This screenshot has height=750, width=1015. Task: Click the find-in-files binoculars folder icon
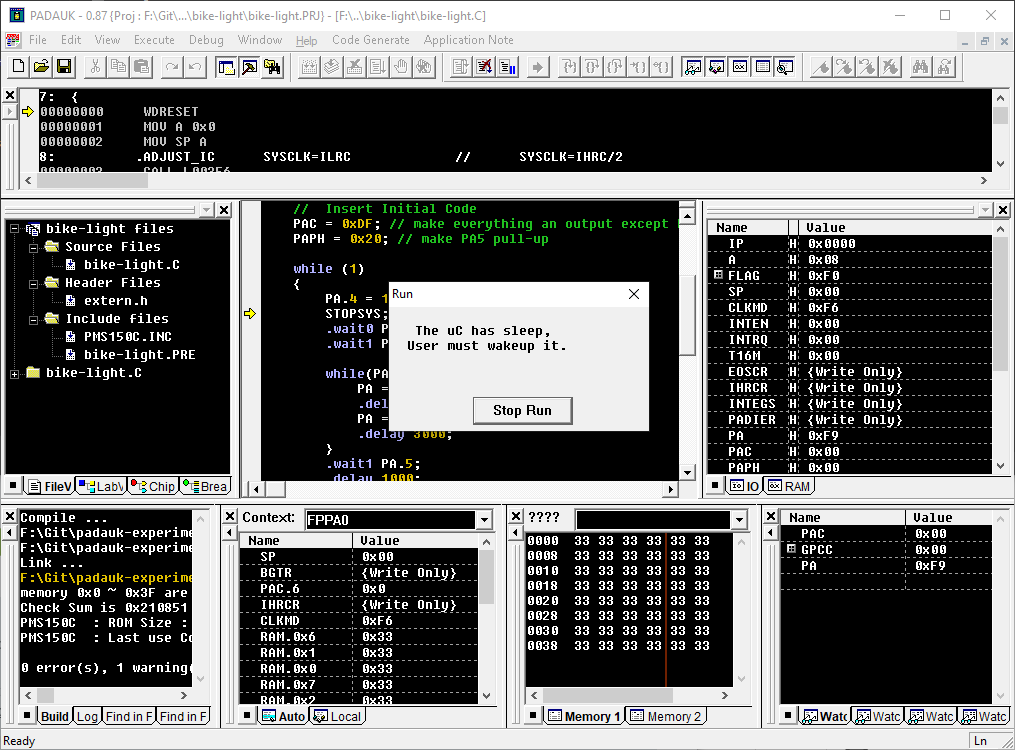(273, 67)
